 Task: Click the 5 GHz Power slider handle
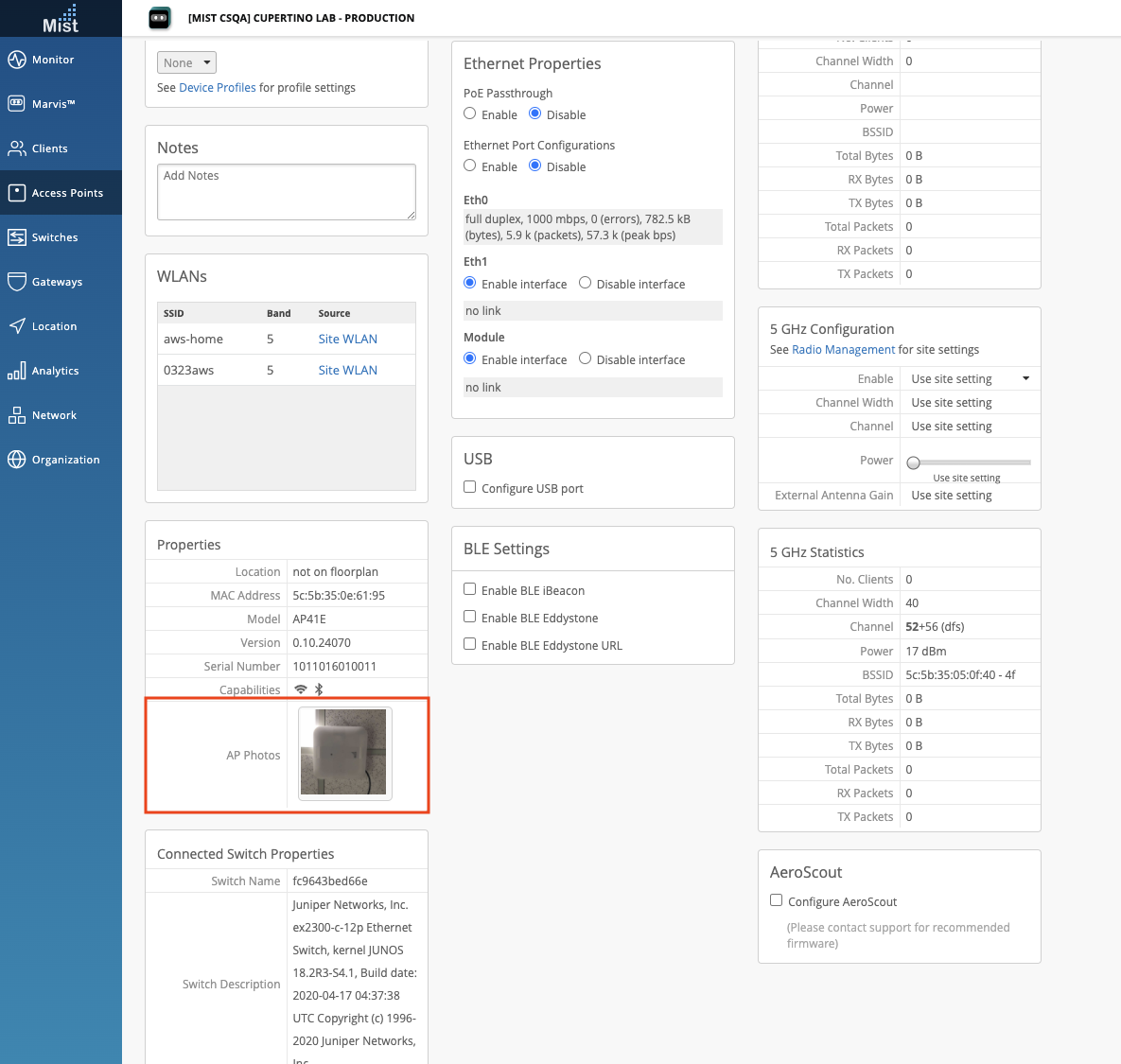913,462
